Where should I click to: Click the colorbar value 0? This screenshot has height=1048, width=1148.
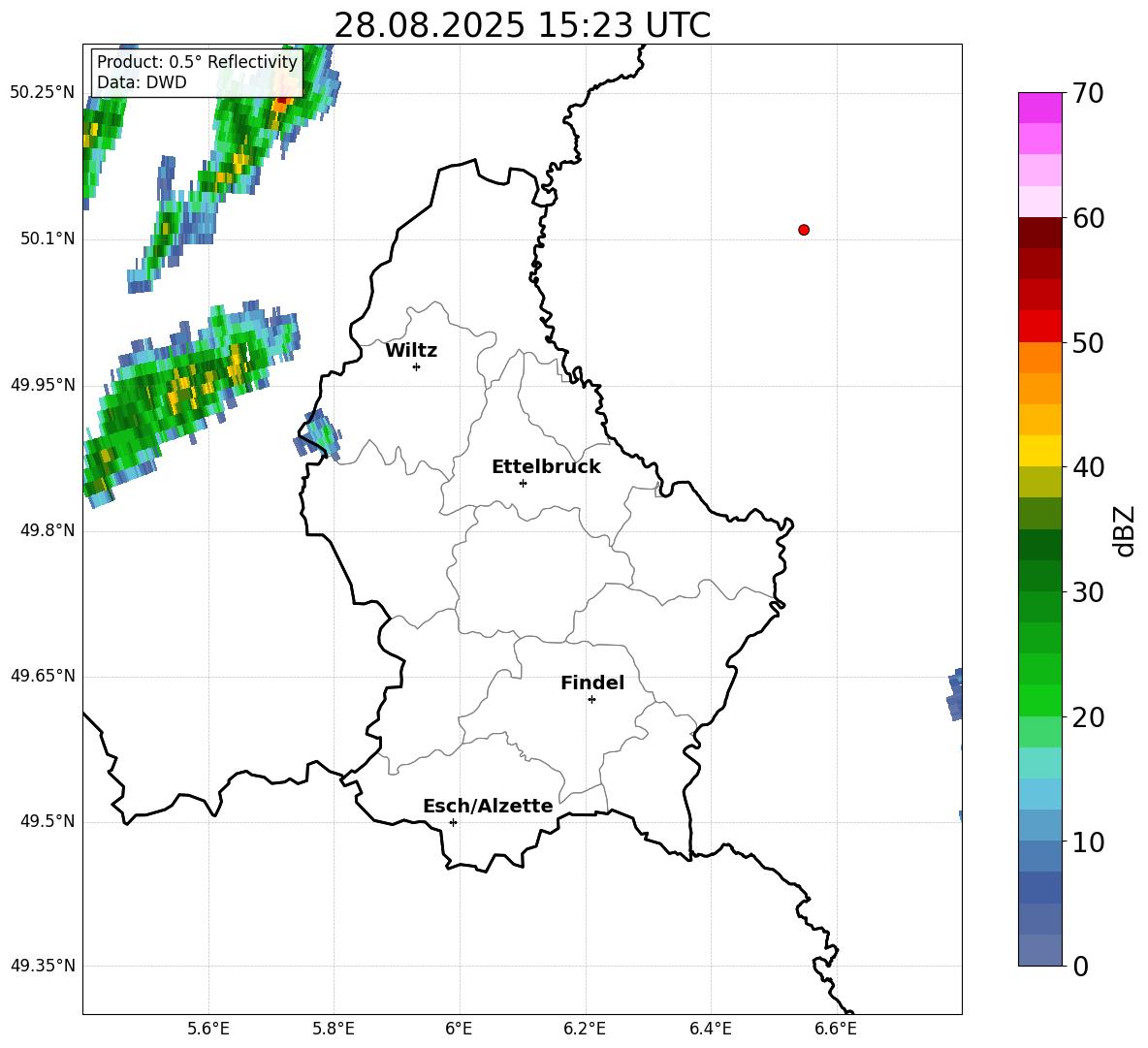coord(1080,966)
